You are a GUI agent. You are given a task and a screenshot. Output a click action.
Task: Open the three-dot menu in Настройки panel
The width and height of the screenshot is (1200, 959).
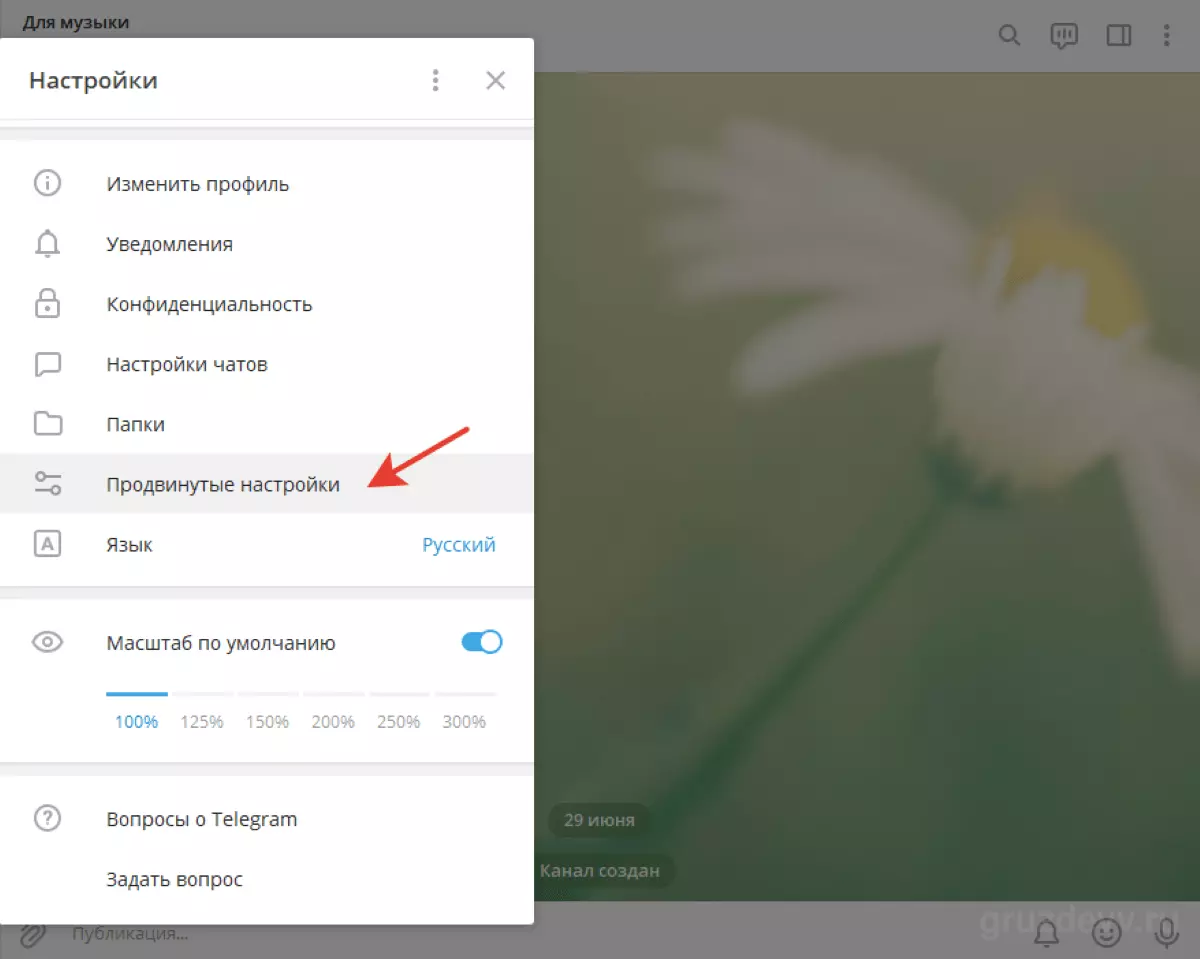[435, 81]
